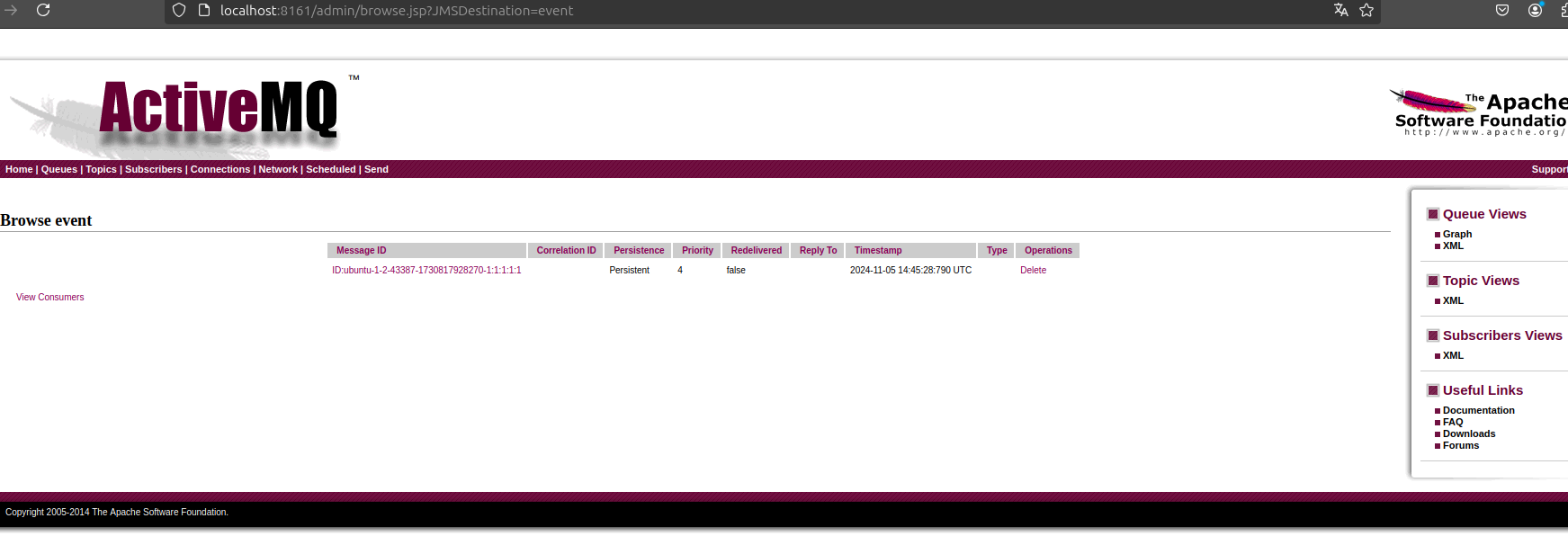1568x545 pixels.
Task: Delete the message in event queue
Action: (1033, 270)
